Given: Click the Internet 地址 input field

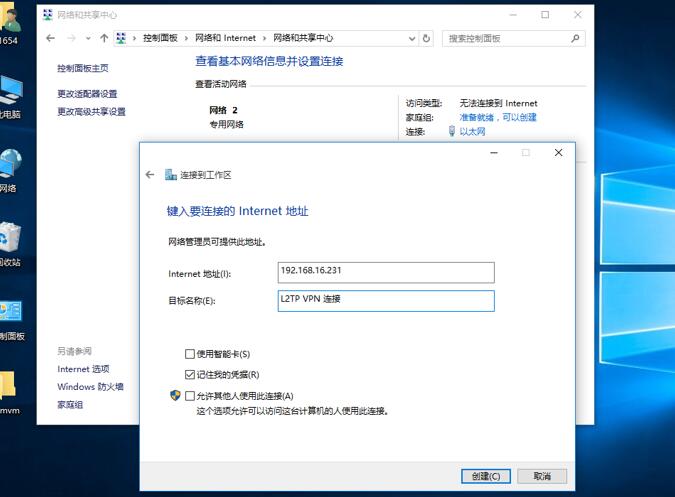Looking at the screenshot, I should click(x=386, y=272).
